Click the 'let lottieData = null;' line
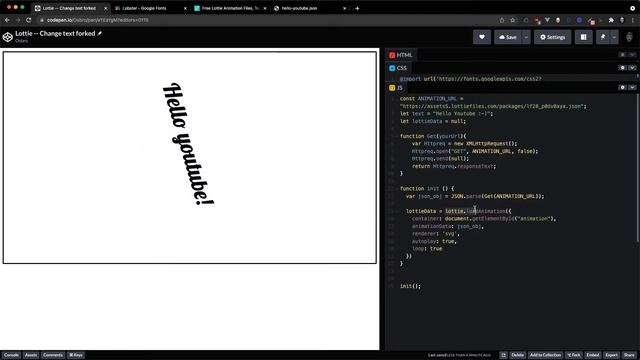640x360 pixels. (x=433, y=121)
